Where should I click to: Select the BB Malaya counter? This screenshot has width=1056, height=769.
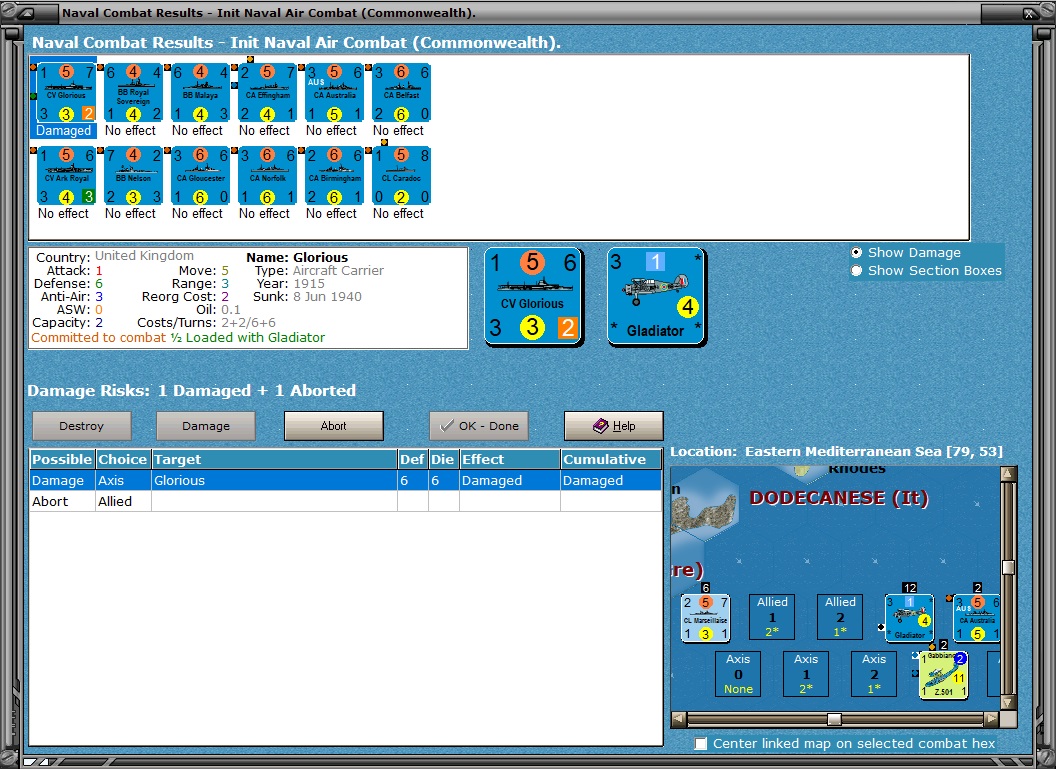(200, 93)
